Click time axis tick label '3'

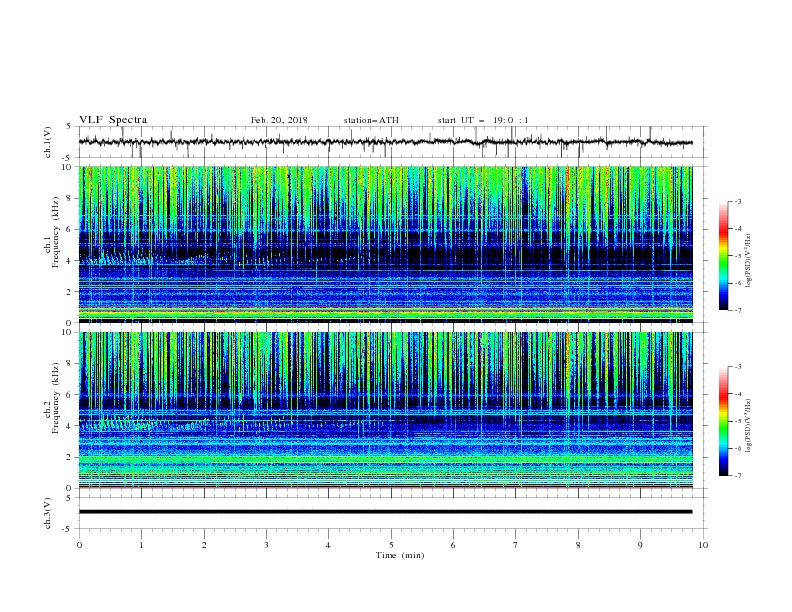(x=266, y=545)
